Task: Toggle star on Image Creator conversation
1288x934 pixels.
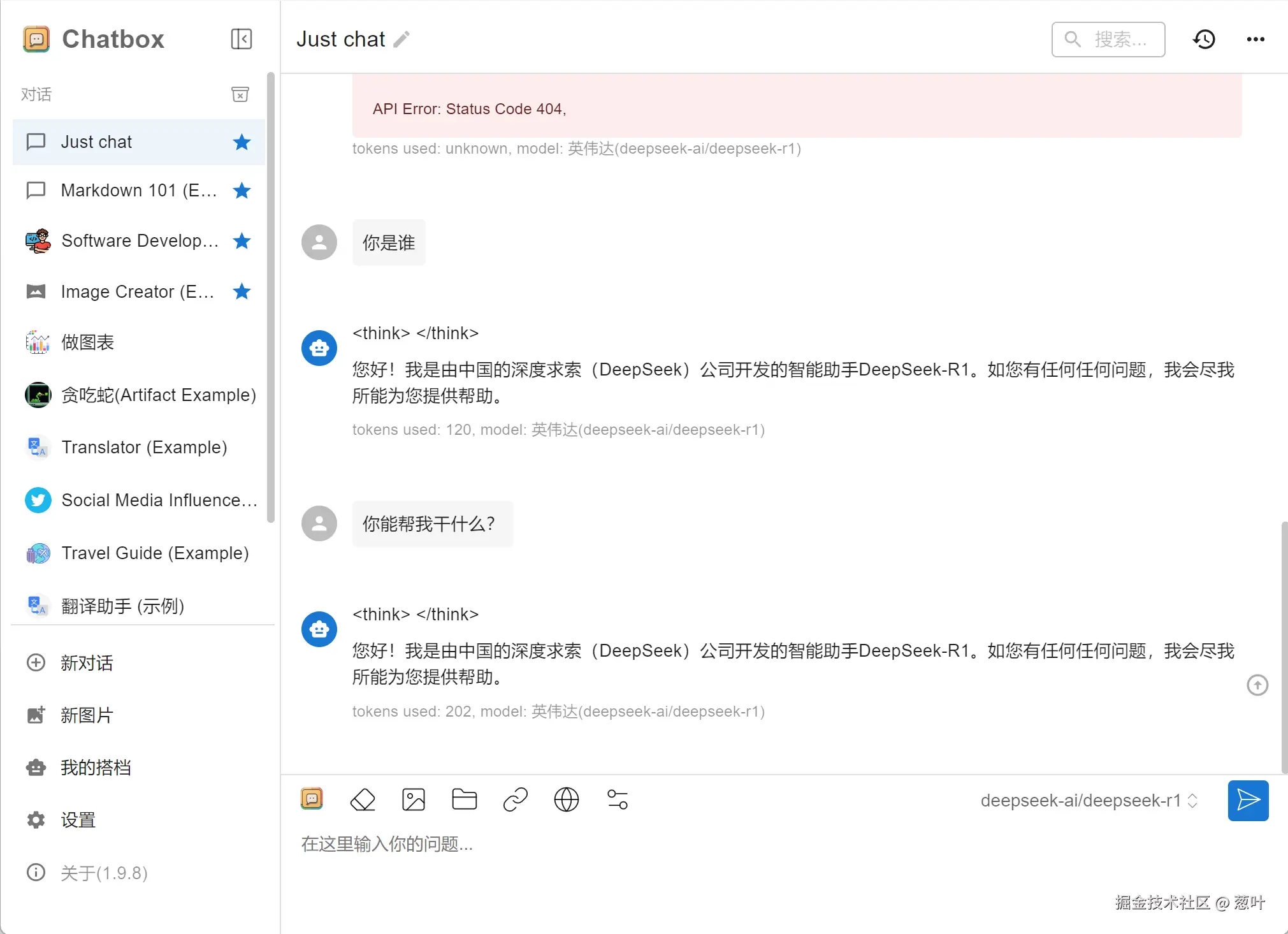Action: 242,291
